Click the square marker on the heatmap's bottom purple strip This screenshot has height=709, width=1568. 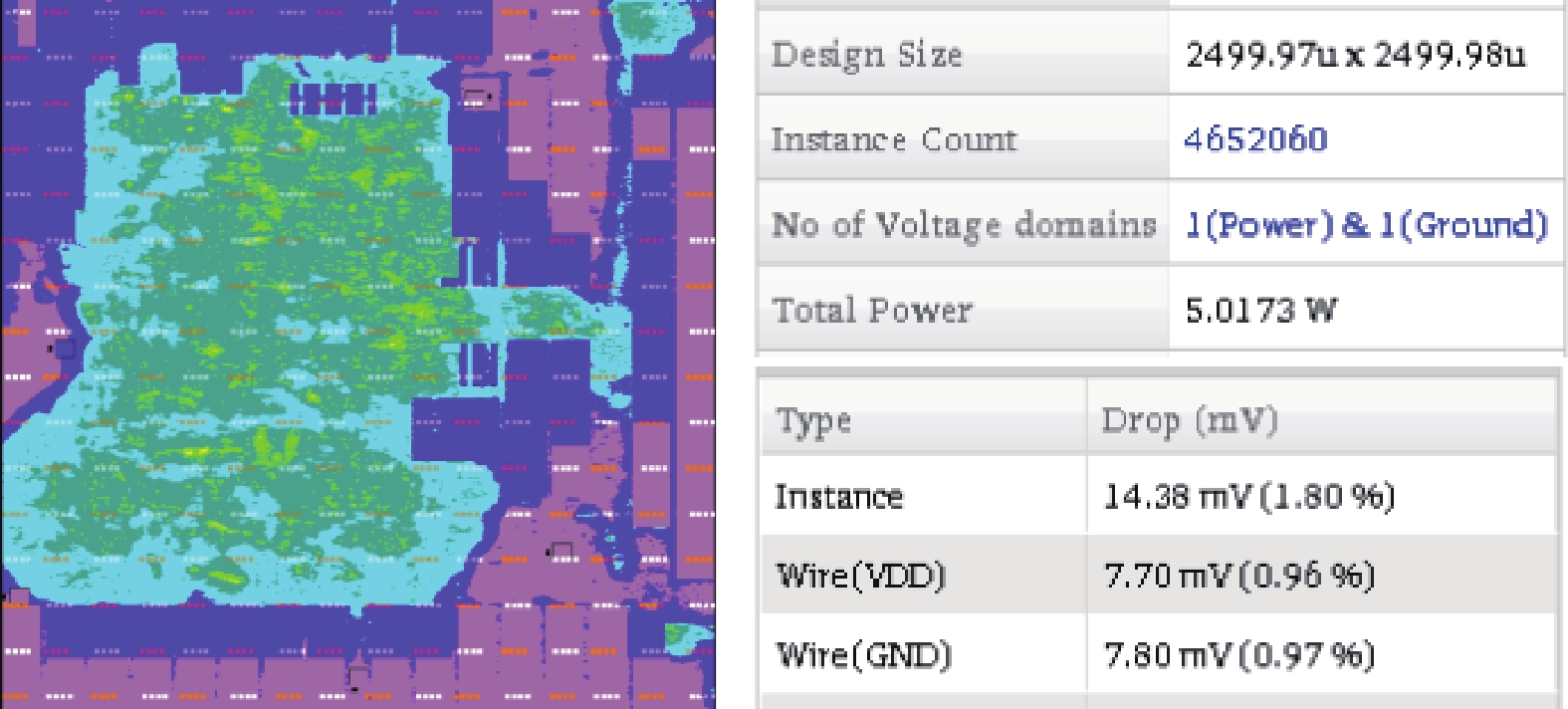pos(357,677)
